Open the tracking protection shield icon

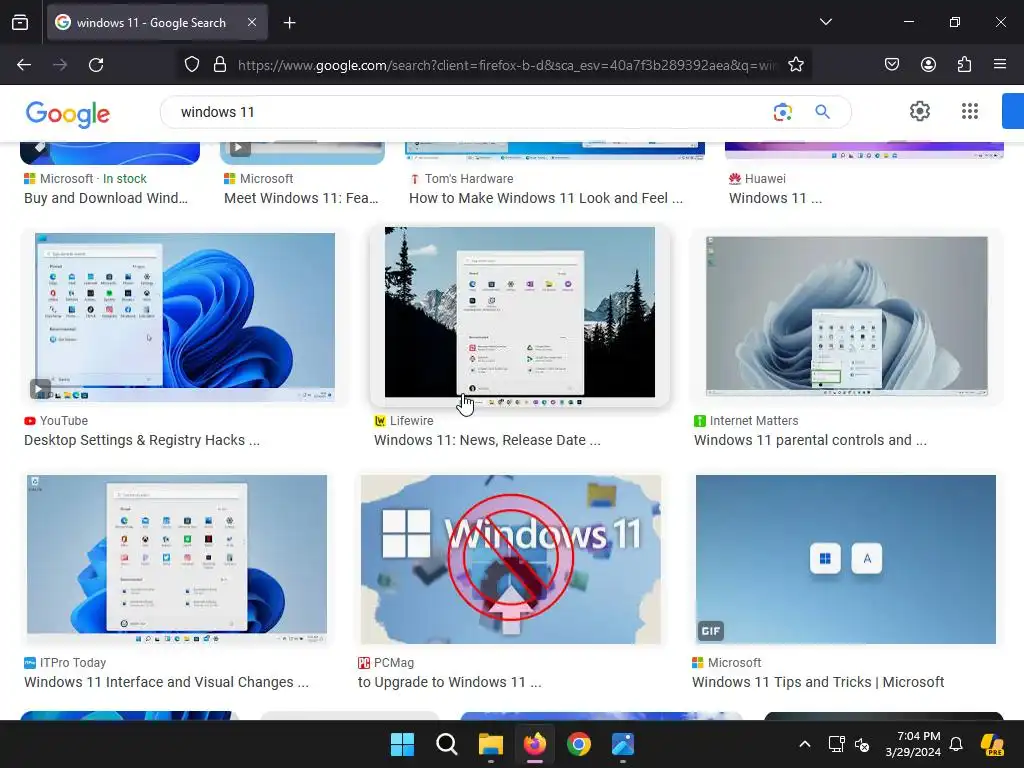coord(191,65)
